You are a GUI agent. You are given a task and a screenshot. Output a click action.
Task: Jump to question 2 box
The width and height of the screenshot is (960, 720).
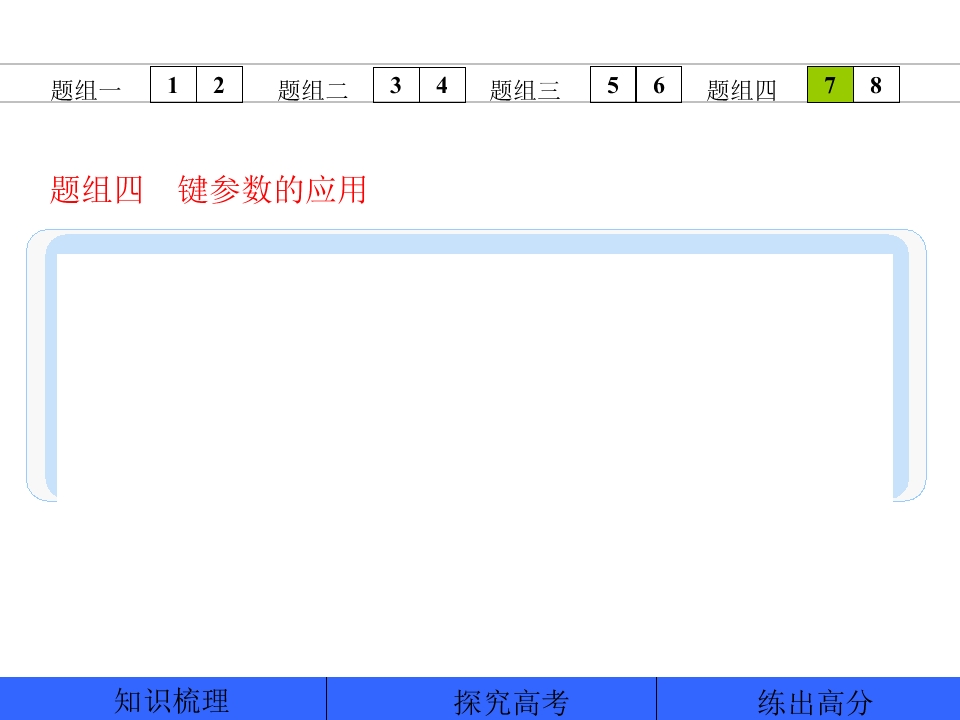[219, 84]
